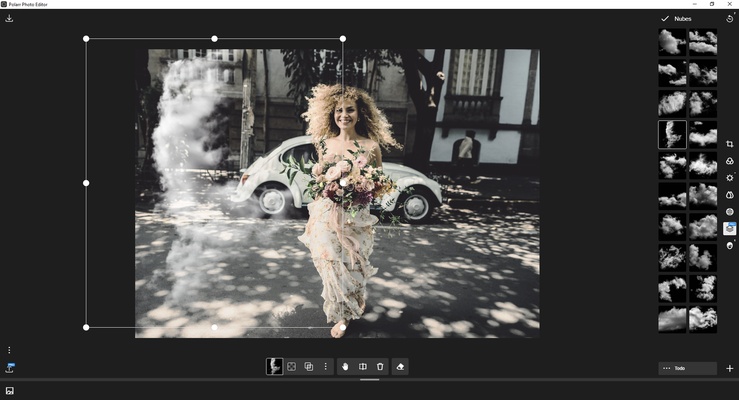Click the right-middle handle over the bouquet
739x400 pixels.
(x=343, y=183)
